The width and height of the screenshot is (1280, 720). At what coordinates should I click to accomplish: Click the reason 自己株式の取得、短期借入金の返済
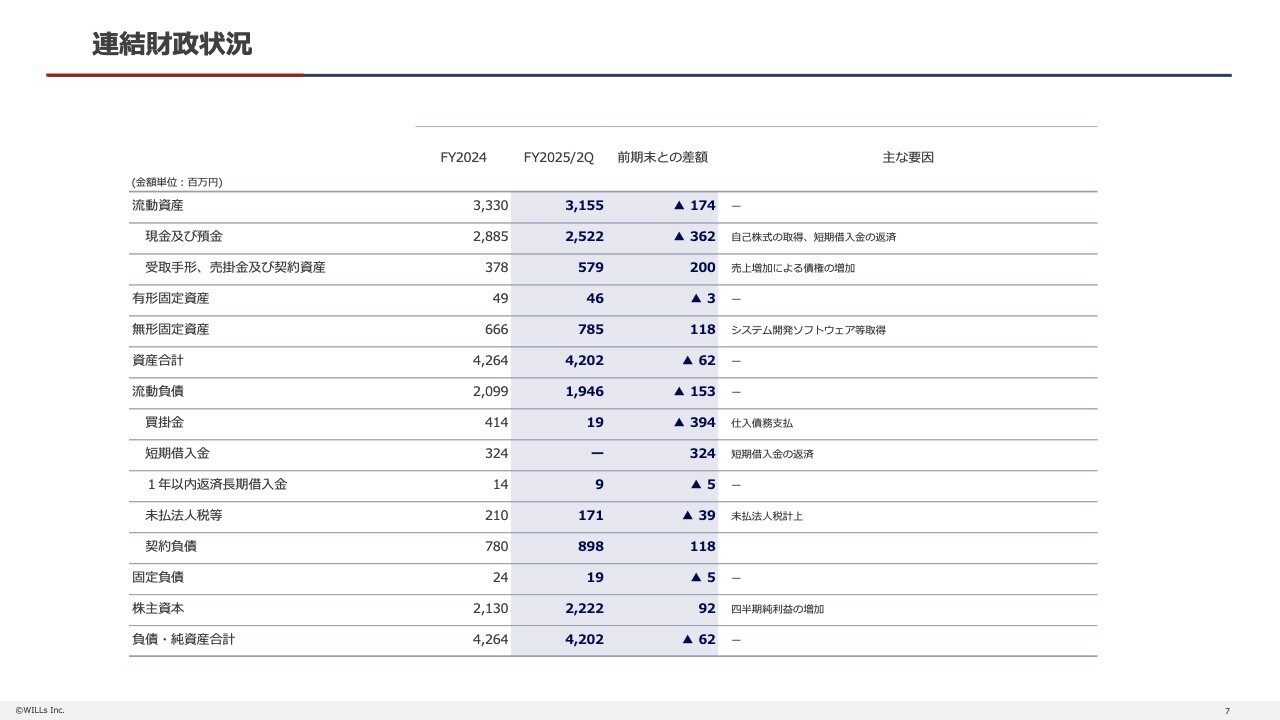click(x=814, y=238)
